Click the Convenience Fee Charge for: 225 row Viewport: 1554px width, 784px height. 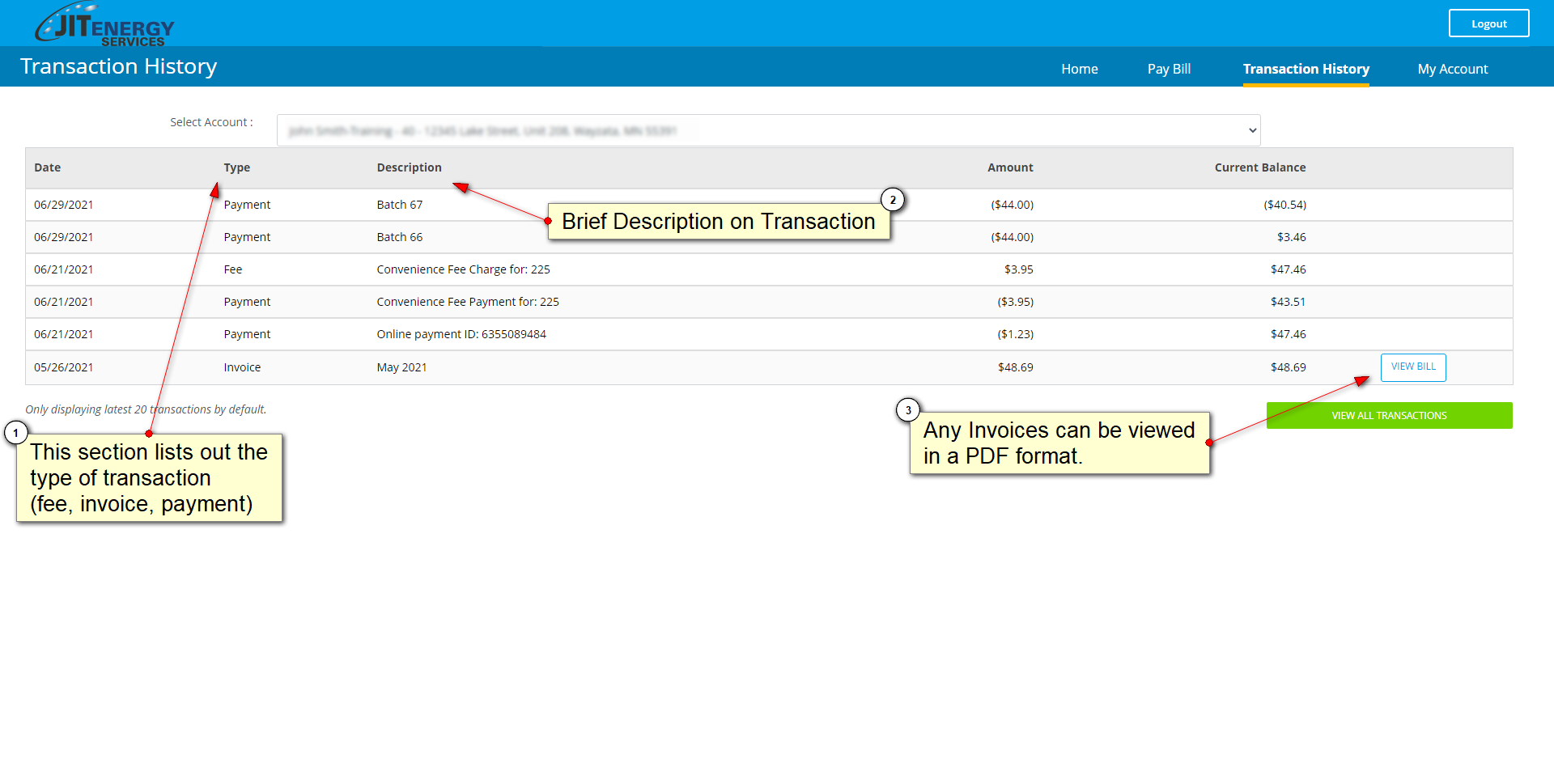(463, 269)
